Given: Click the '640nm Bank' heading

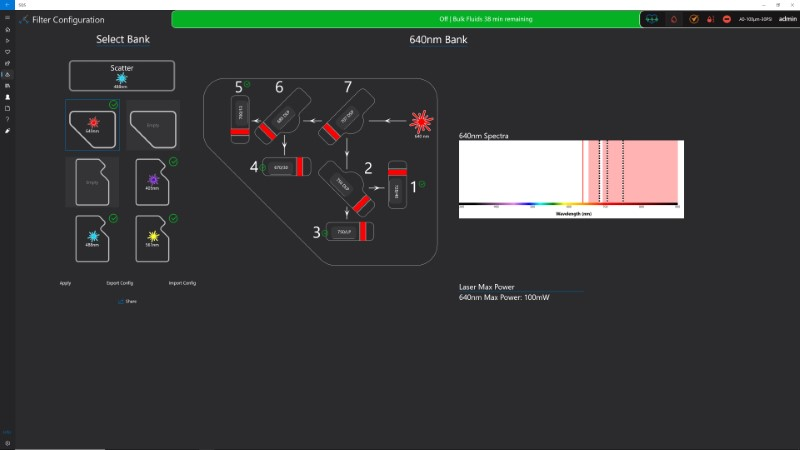Looking at the screenshot, I should tap(438, 40).
